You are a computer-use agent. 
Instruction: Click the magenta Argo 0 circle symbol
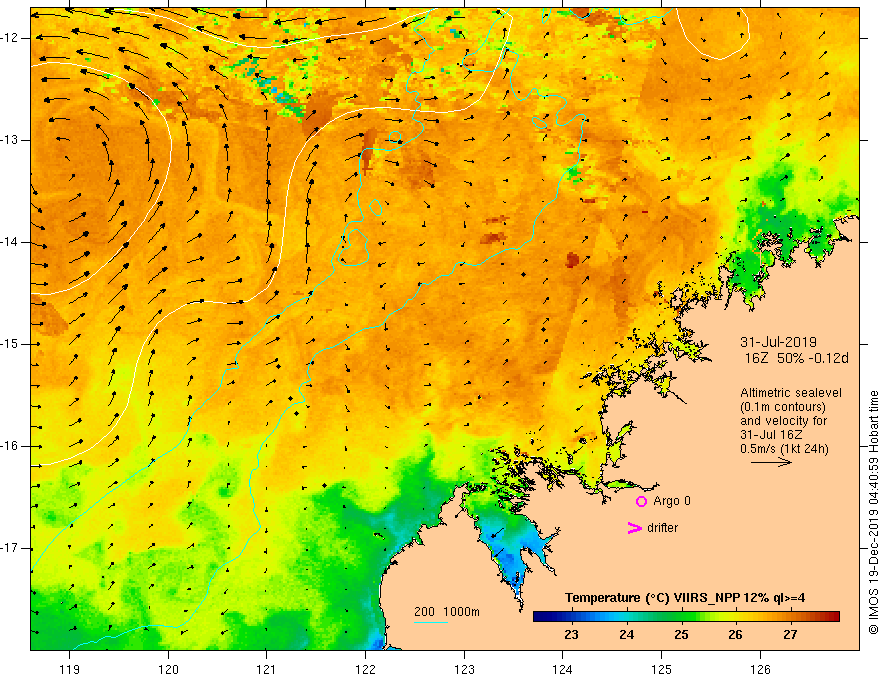point(641,502)
